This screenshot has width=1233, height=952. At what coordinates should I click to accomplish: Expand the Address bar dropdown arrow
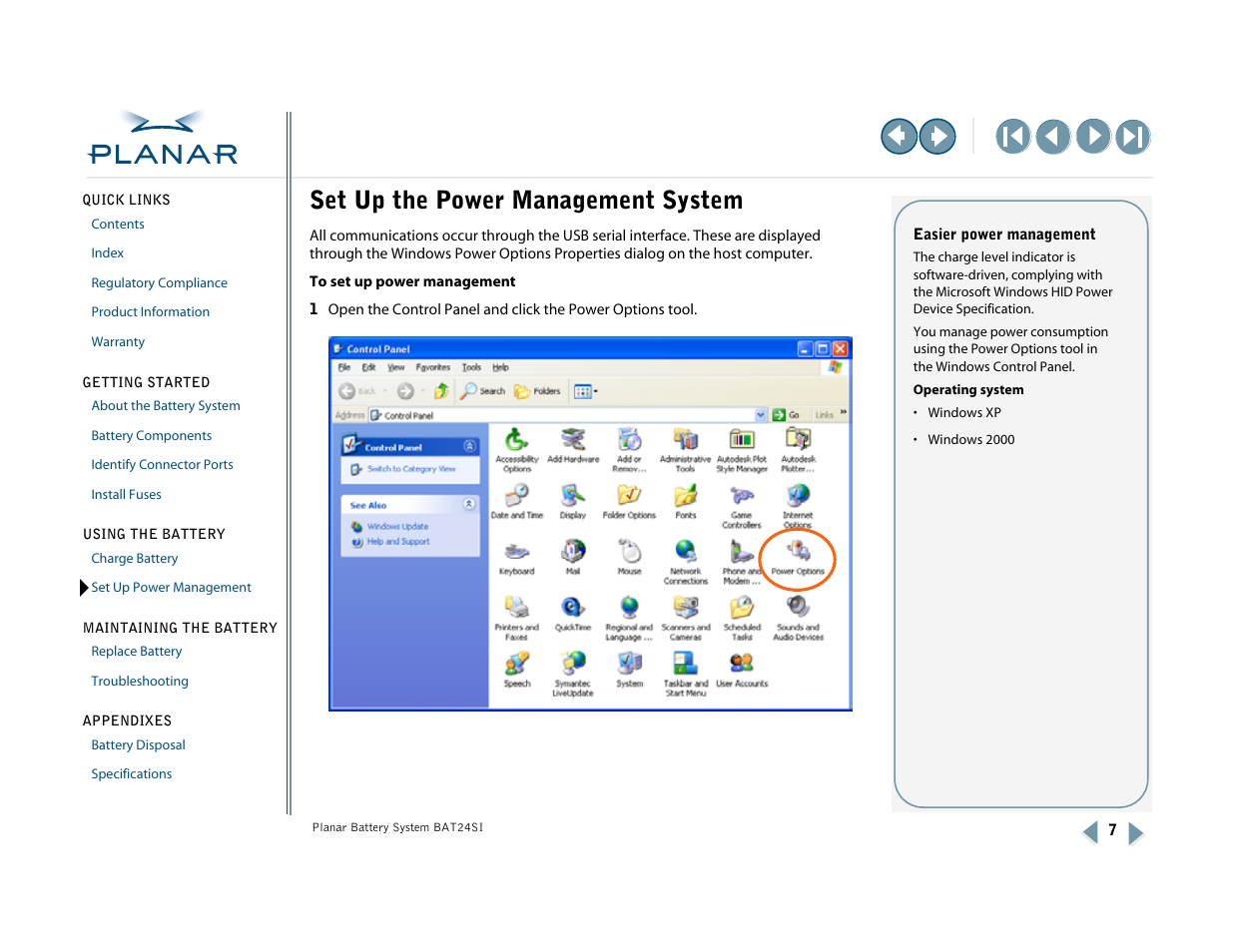tap(761, 415)
